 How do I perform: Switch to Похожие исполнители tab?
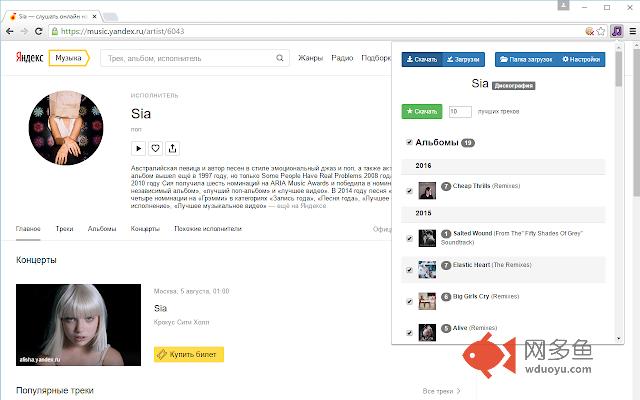(208, 229)
